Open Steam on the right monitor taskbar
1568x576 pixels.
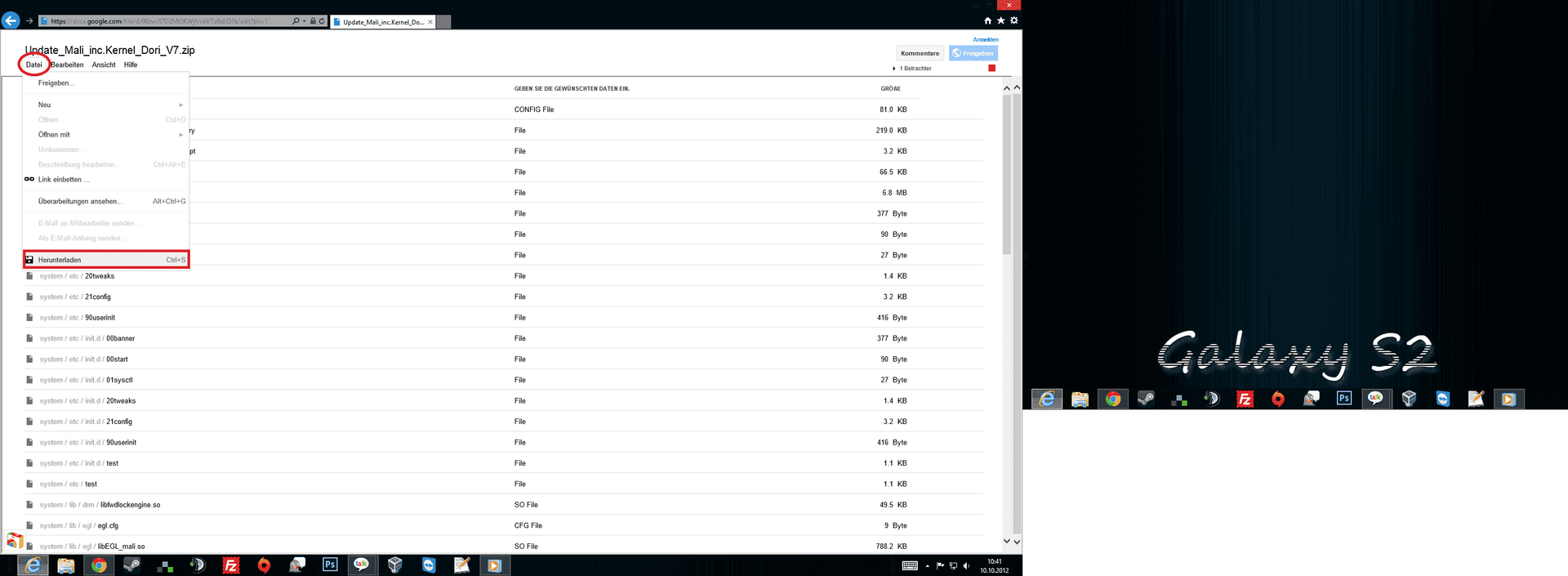coord(1146,399)
